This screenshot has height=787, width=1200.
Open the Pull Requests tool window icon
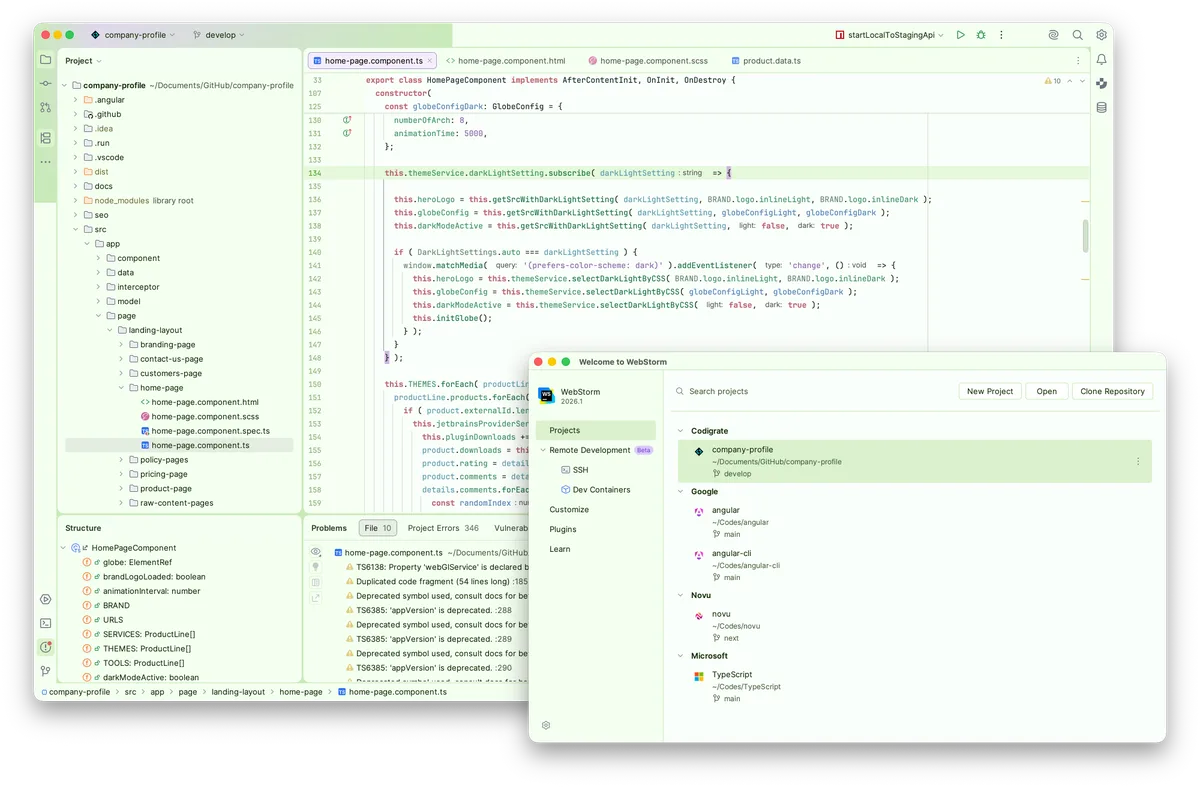point(45,107)
